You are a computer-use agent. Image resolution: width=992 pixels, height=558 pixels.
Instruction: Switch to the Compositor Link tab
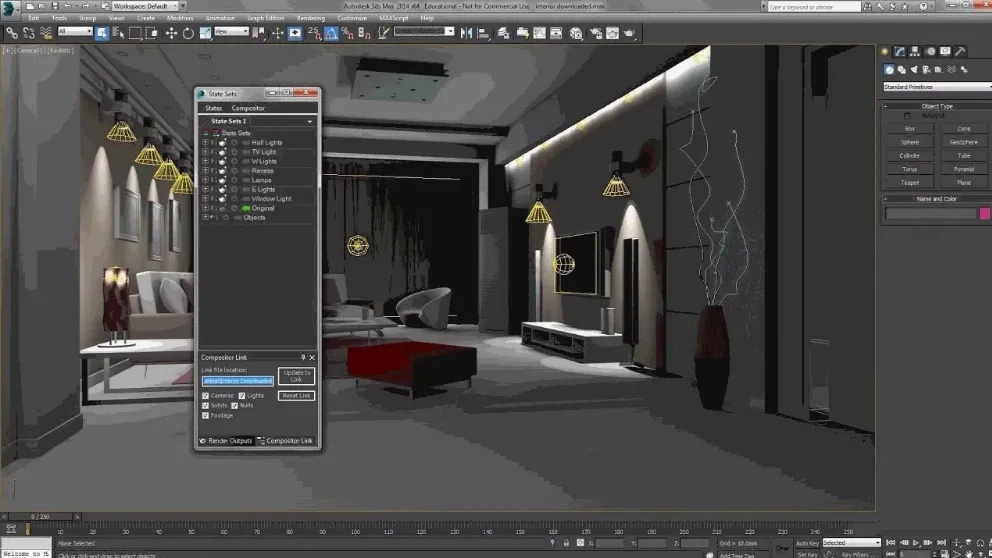click(x=287, y=441)
